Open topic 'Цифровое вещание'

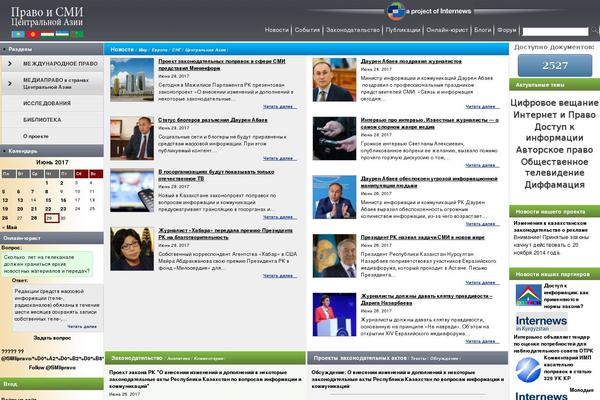pyautogui.click(x=554, y=103)
